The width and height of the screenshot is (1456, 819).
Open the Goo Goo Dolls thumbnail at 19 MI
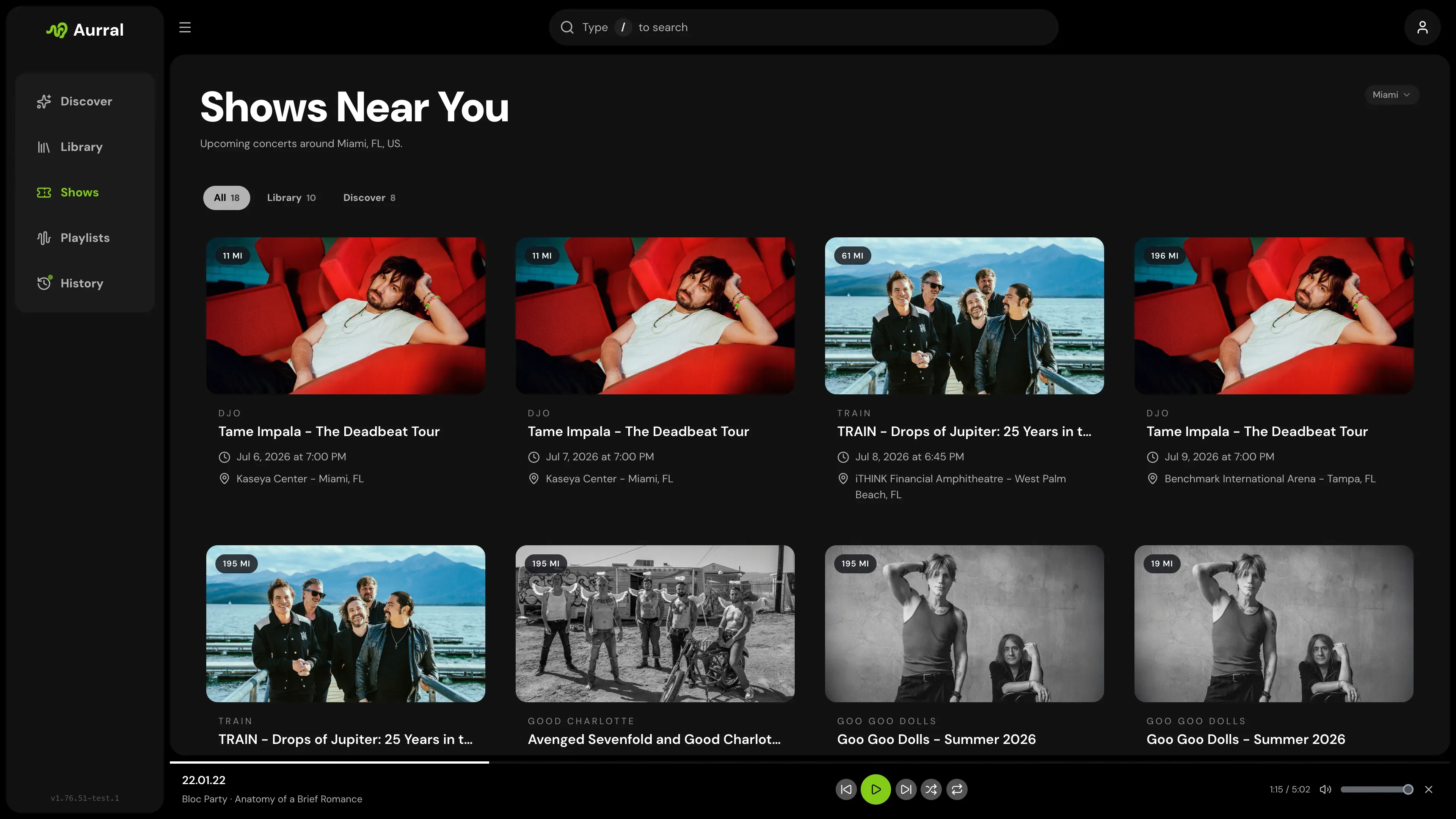point(1274,624)
